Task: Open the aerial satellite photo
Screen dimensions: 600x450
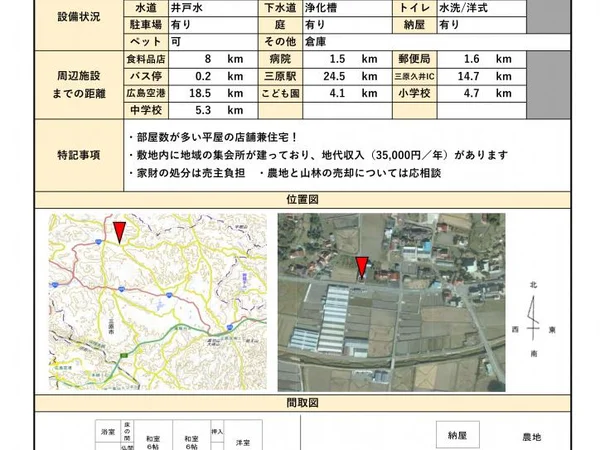Action: coord(391,302)
